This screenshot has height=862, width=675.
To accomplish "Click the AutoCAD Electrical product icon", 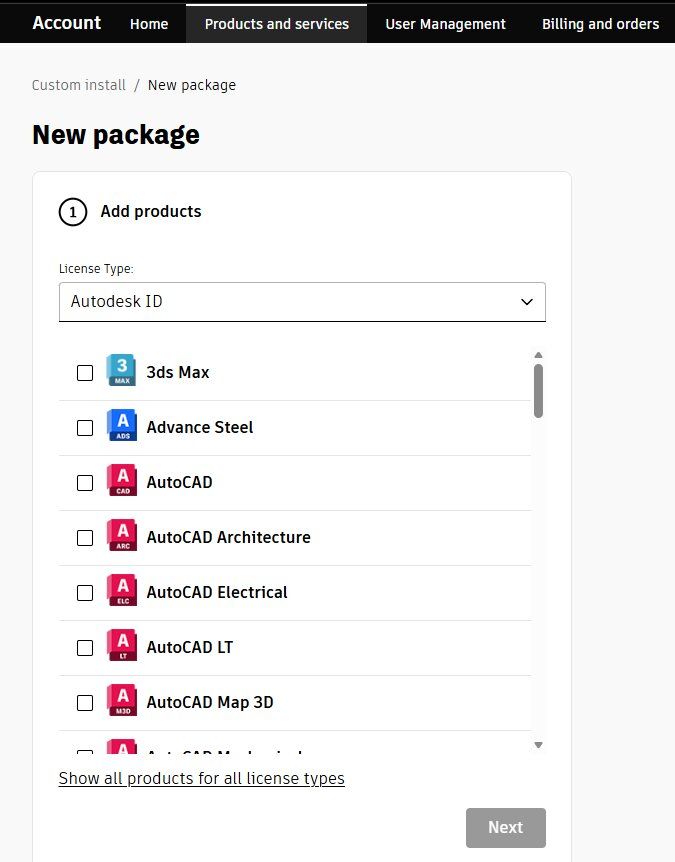I will (121, 590).
